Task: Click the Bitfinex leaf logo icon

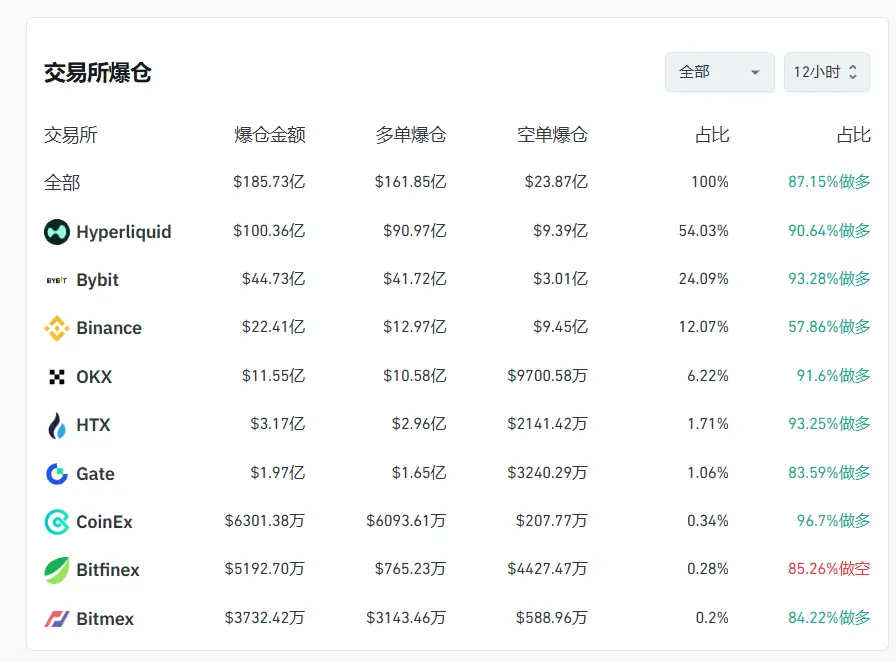Action: (57, 570)
